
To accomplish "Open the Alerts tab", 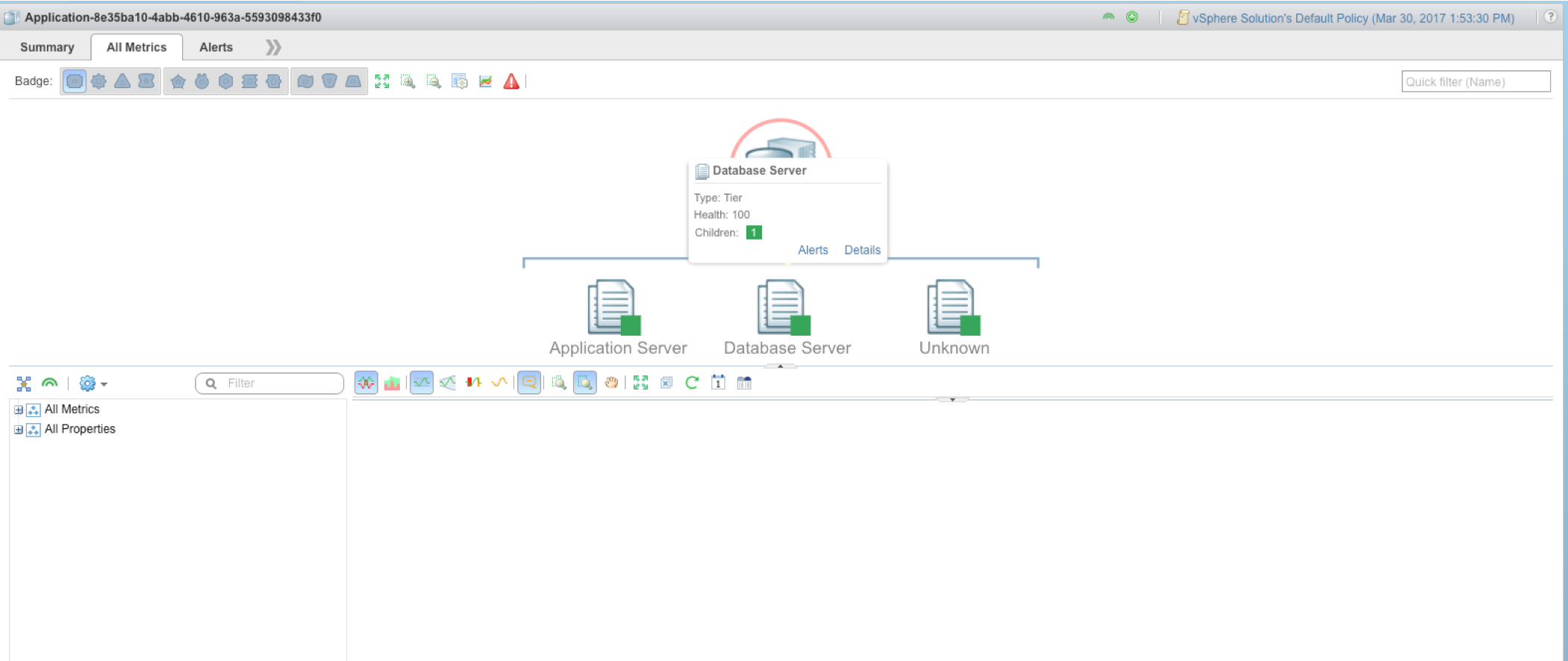I will coord(216,47).
